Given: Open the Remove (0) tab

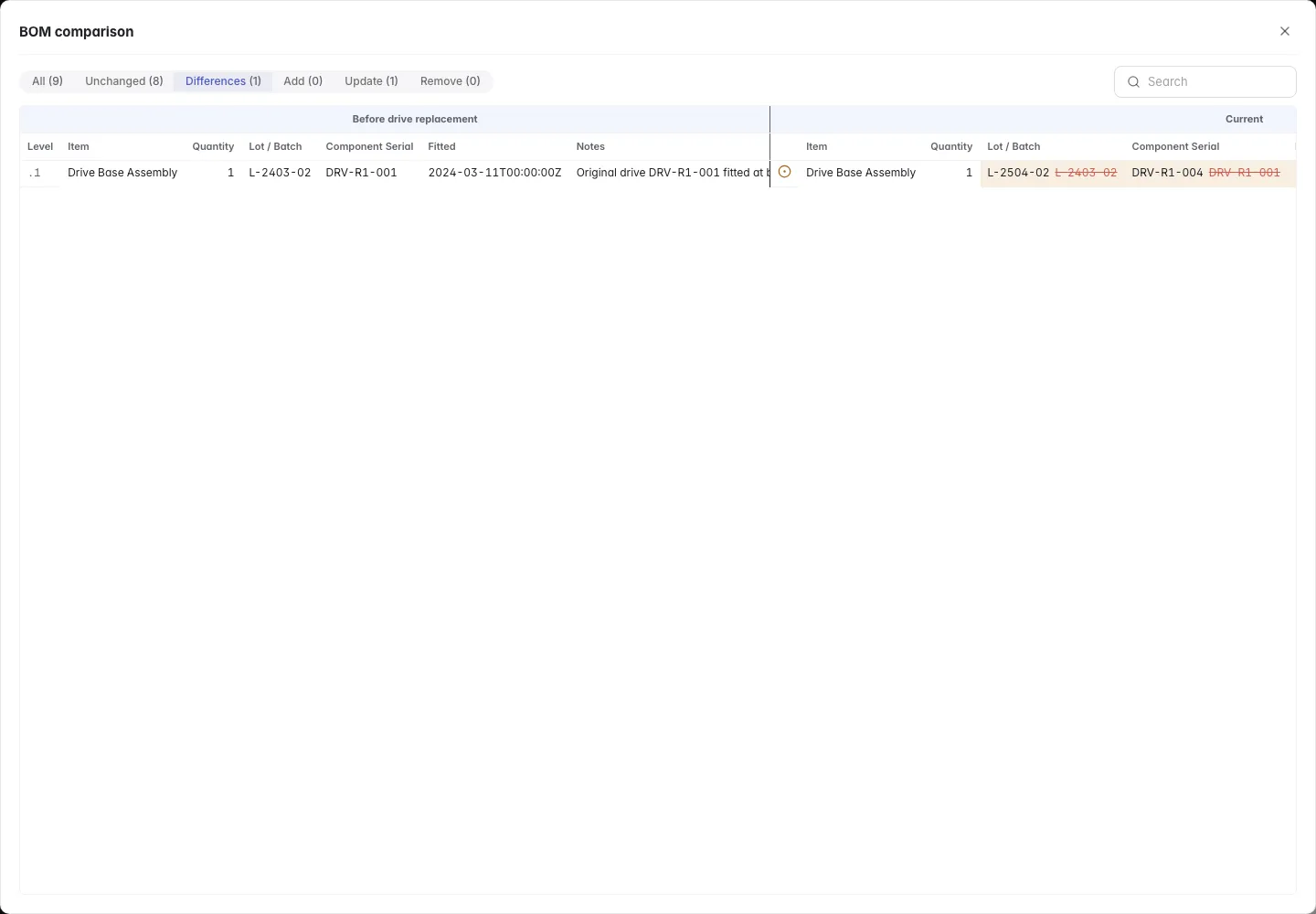Looking at the screenshot, I should [x=450, y=81].
